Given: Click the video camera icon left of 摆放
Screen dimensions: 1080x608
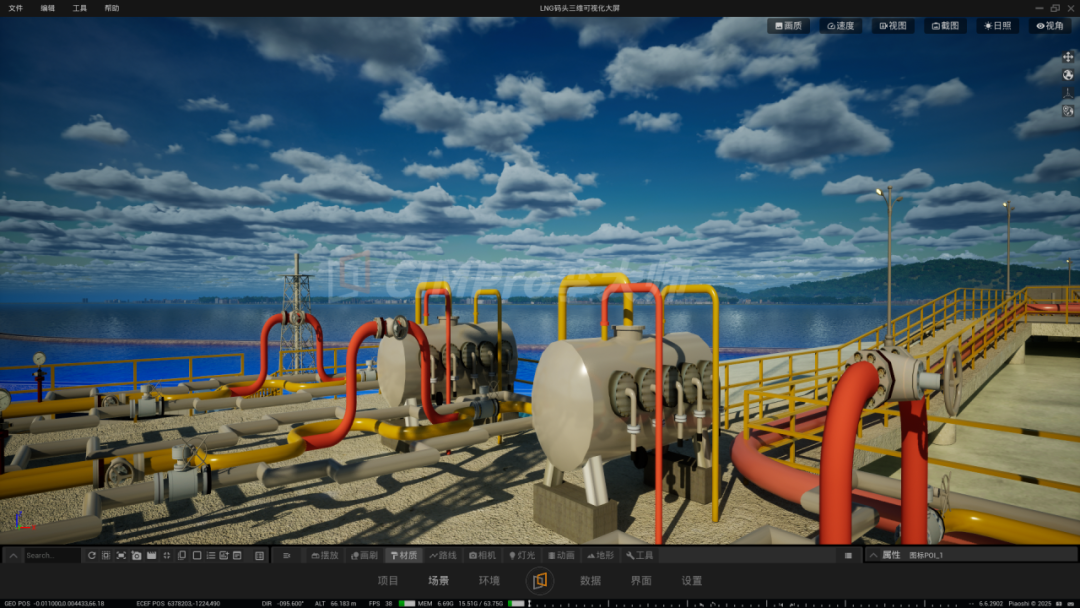Looking at the screenshot, I should 287,555.
